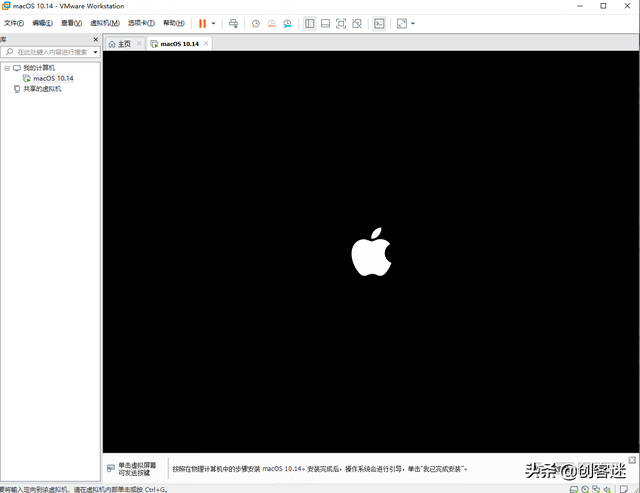Open the 查看(V) menu
Screen dimensions: 640x493
(71, 23)
